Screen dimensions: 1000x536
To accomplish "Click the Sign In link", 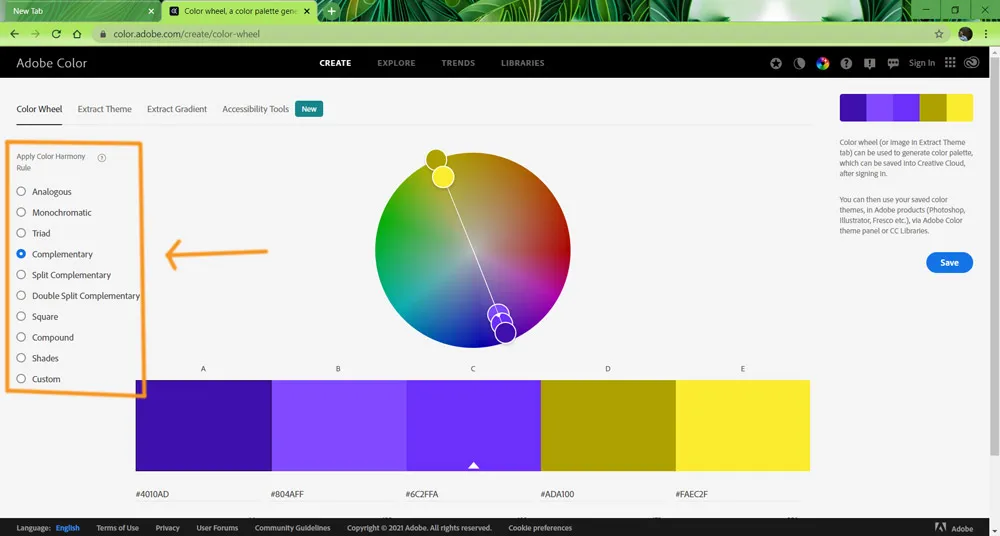I will [921, 63].
